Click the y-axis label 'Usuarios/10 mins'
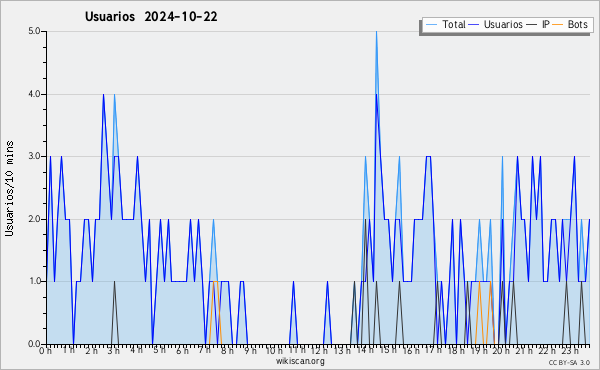The height and width of the screenshot is (370, 600). [x=9, y=188]
